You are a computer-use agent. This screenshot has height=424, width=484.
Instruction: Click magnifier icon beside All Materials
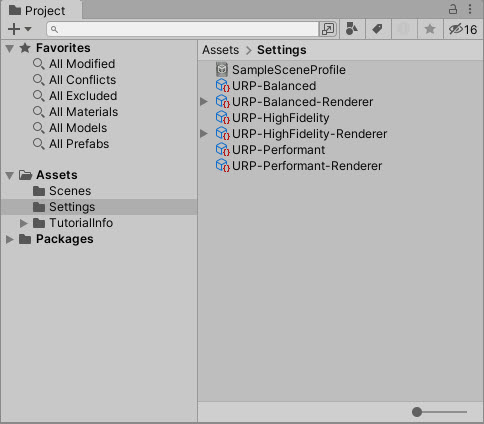(39, 112)
